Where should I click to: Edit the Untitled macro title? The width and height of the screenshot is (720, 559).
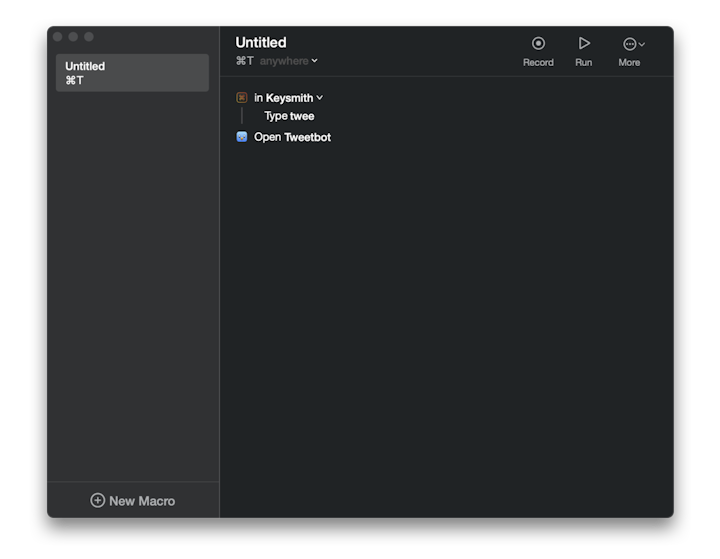click(261, 42)
